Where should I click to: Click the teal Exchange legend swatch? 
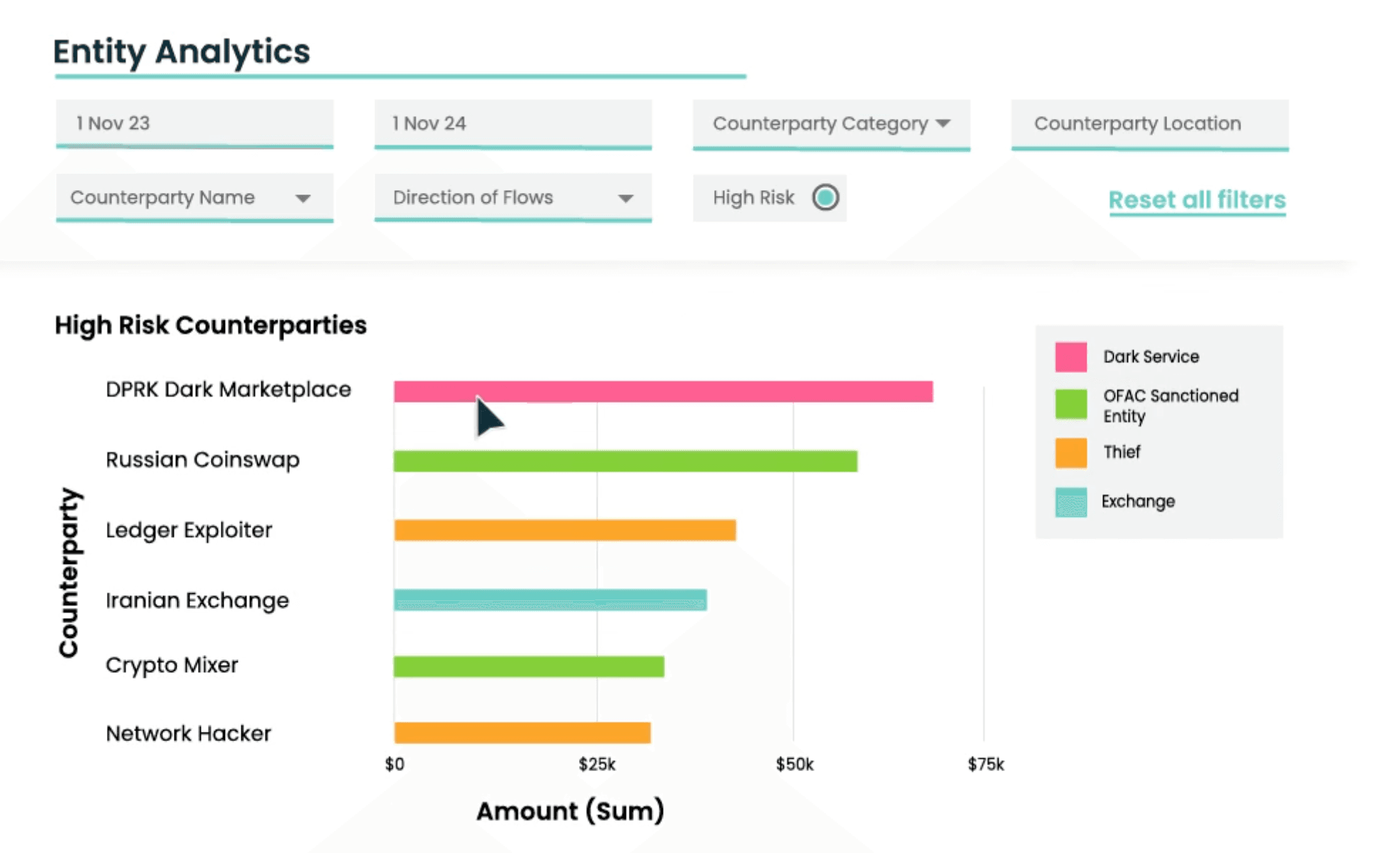[1070, 502]
